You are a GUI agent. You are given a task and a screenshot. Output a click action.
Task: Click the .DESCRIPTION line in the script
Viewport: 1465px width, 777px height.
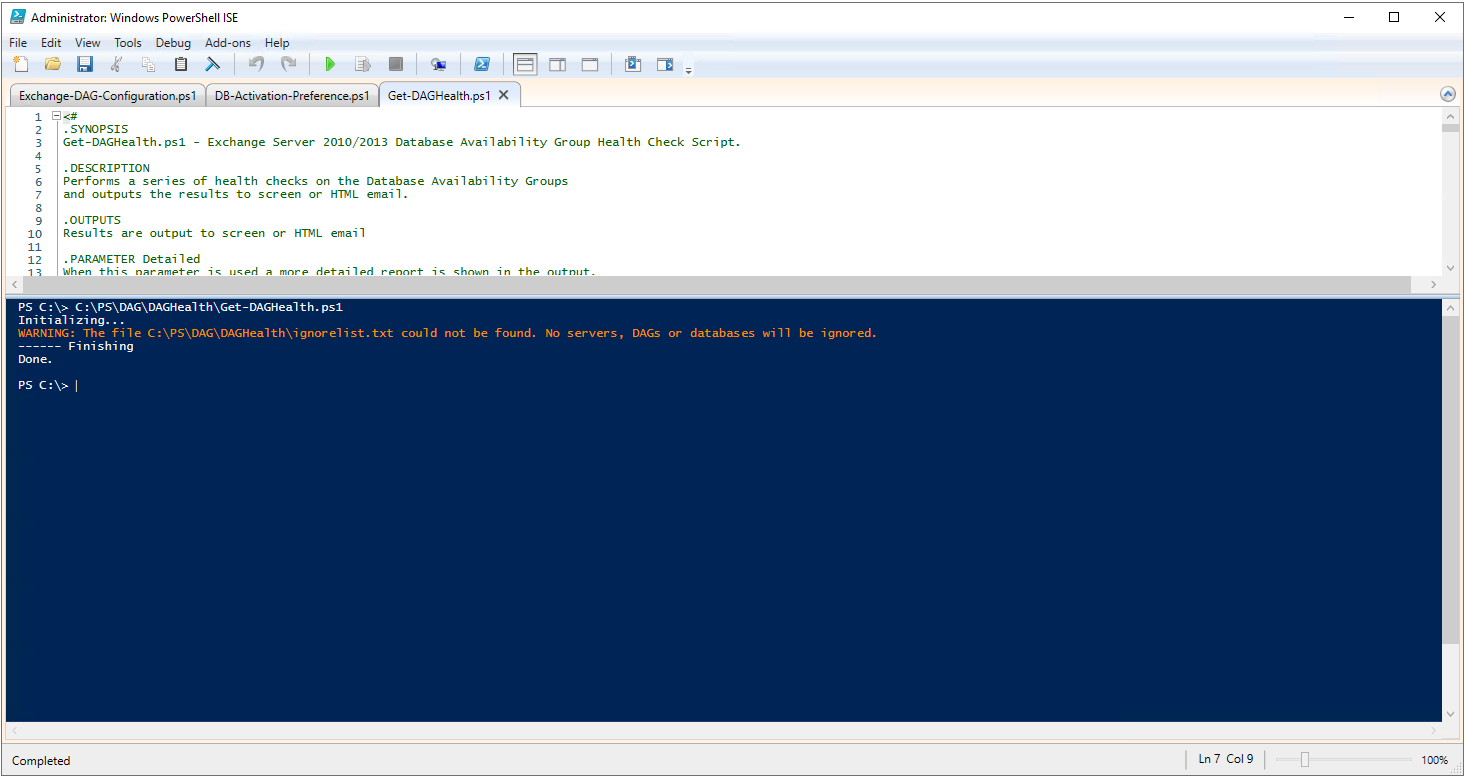(x=107, y=168)
